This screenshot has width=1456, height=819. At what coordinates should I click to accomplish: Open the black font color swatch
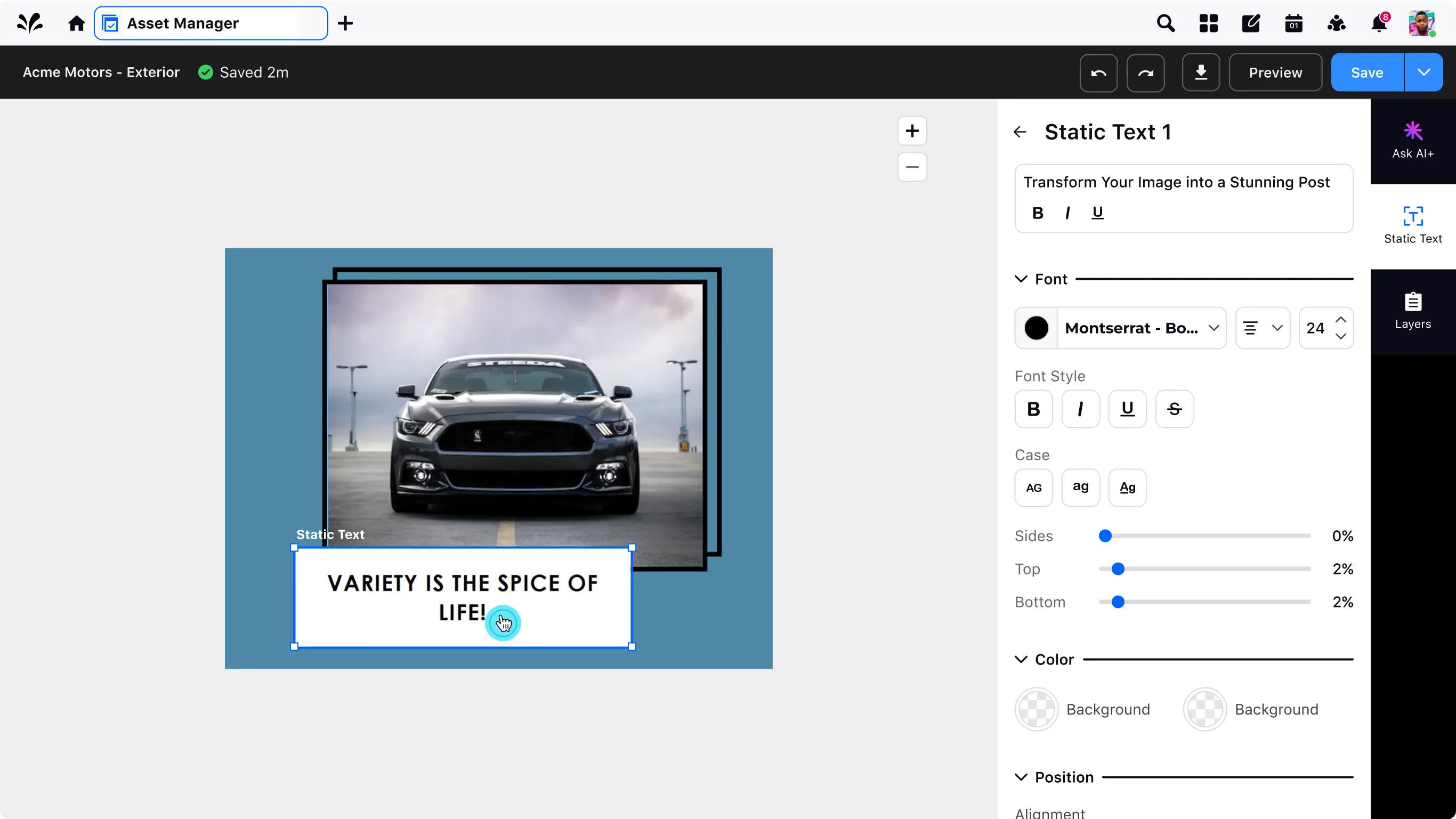tap(1036, 328)
